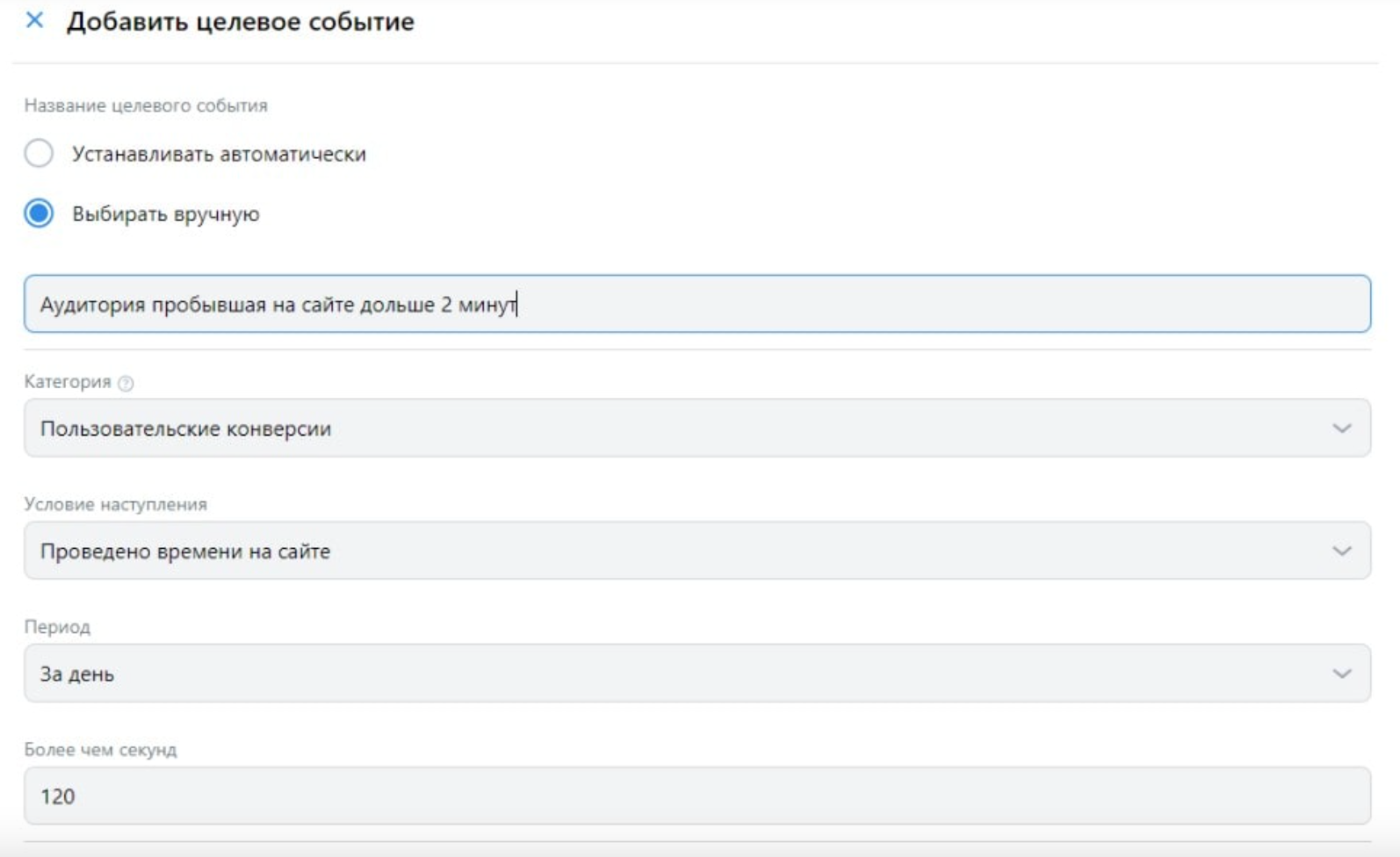This screenshot has width=1400, height=857.
Task: Click the Добавить целевое событие heading
Action: tap(240, 21)
